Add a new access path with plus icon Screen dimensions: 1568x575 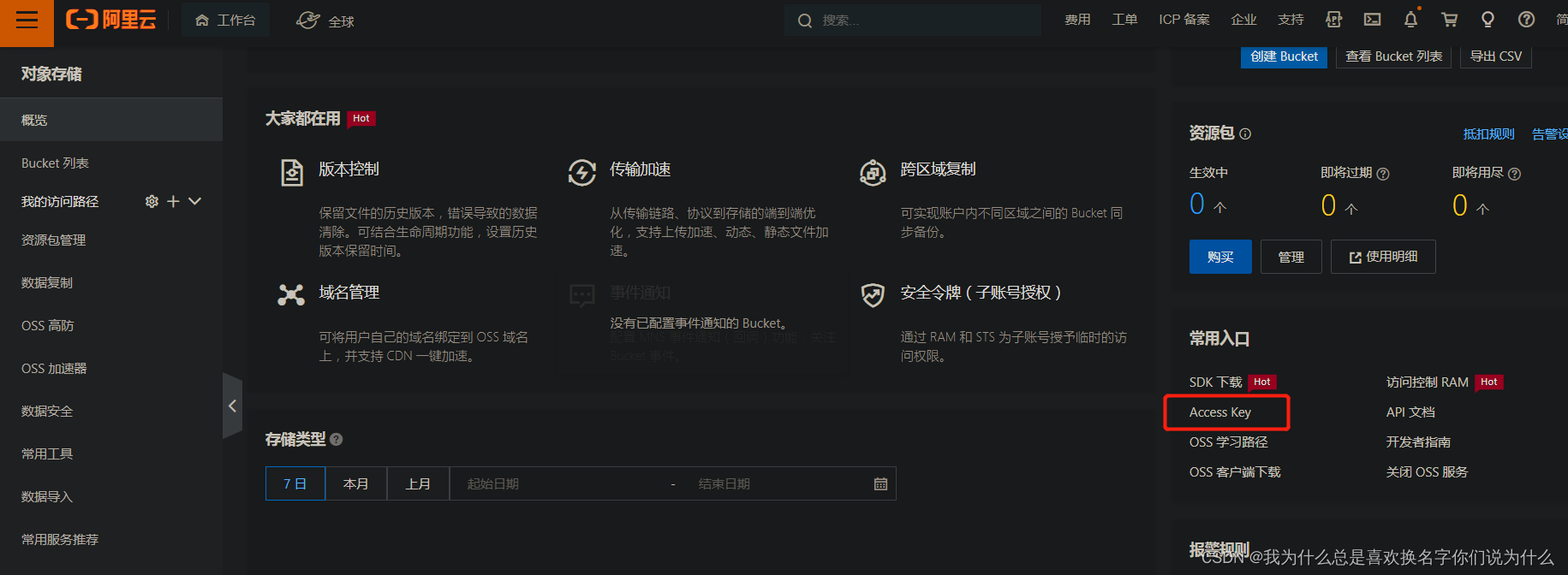(x=173, y=201)
